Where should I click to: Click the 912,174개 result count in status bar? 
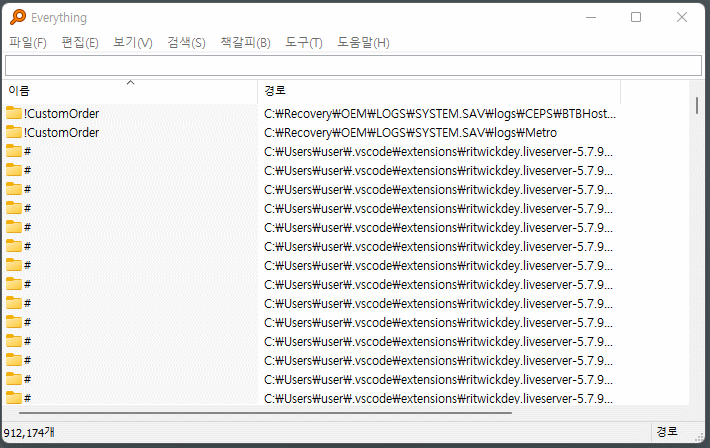point(29,433)
